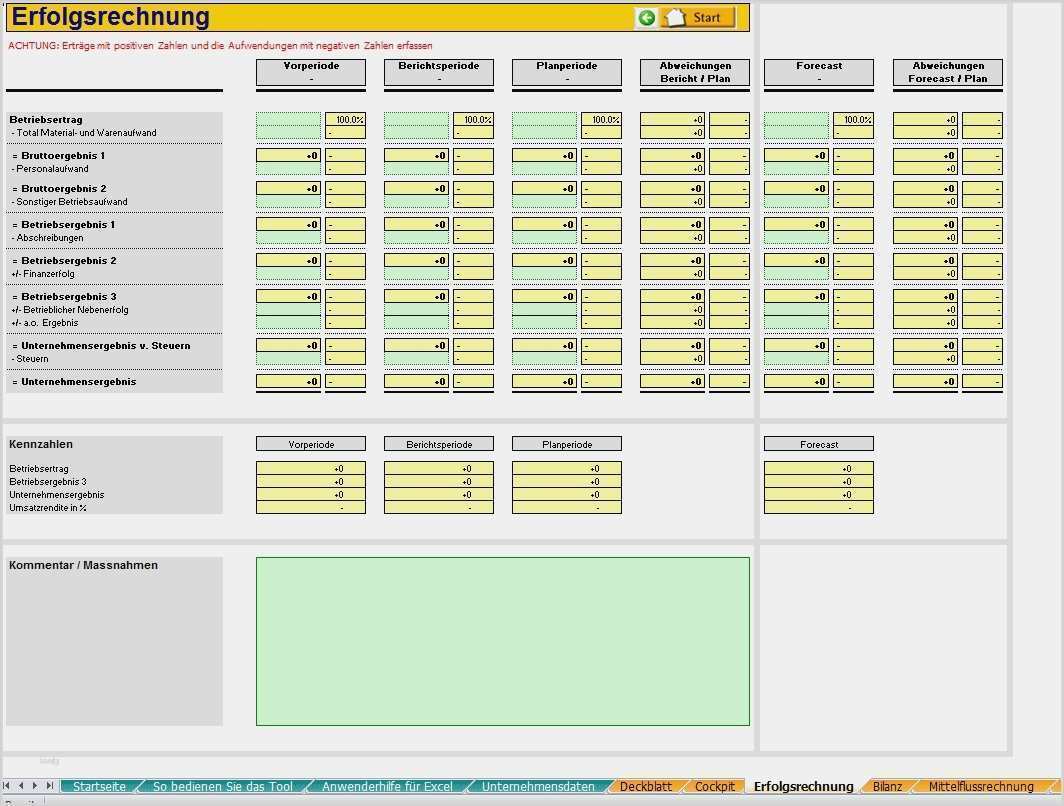The width and height of the screenshot is (1064, 806).
Task: Open the Startseite sheet tab
Action: [99, 786]
